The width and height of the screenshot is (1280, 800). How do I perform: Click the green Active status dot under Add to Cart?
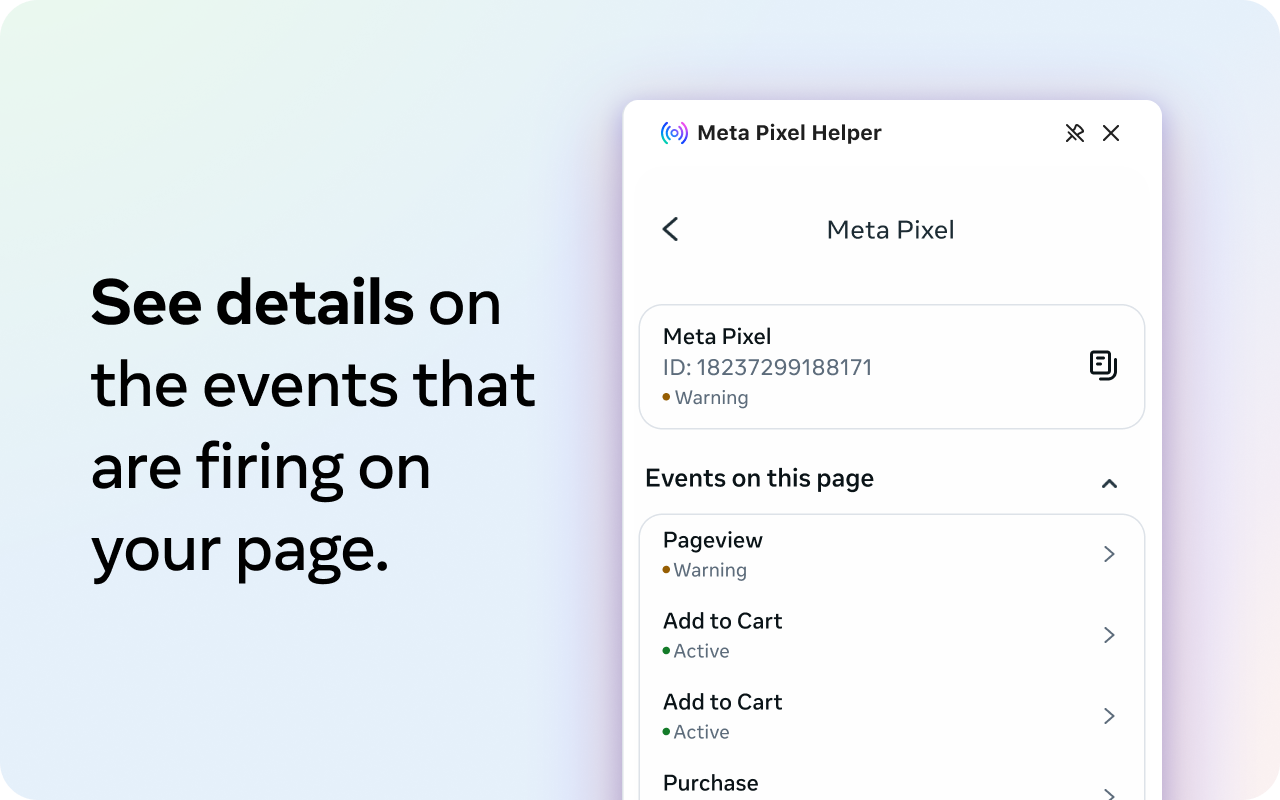(x=666, y=650)
